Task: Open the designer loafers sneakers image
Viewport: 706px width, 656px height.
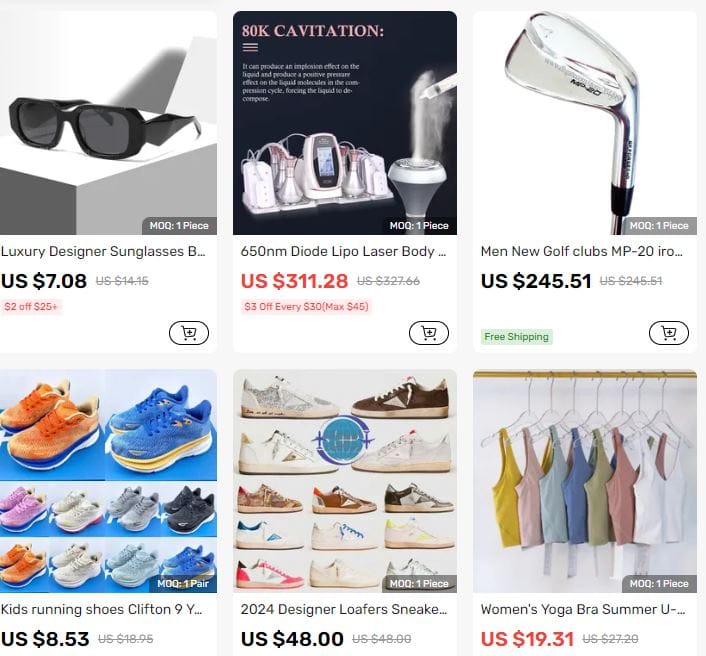Action: click(x=345, y=481)
